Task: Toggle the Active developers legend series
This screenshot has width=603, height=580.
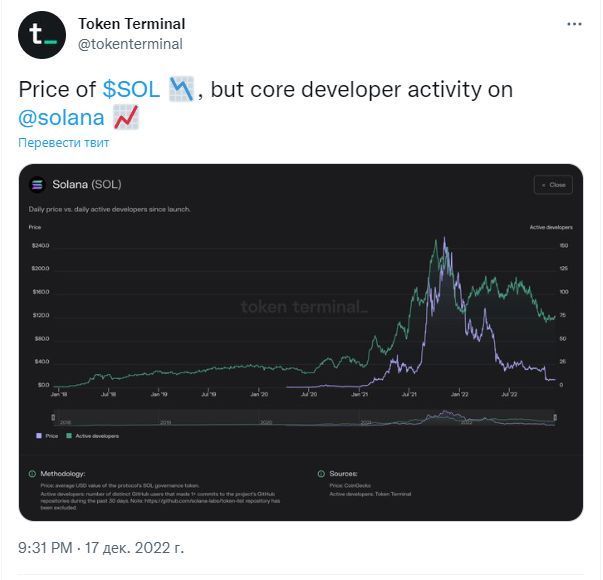Action: point(86,436)
